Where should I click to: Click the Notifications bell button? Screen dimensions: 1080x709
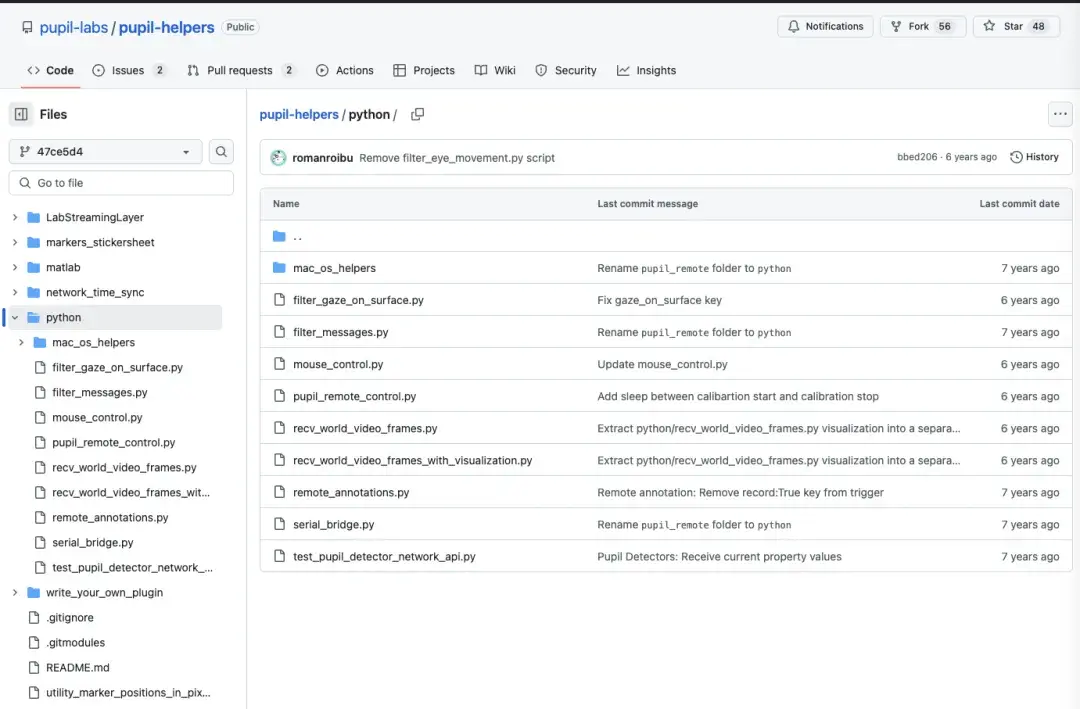[x=825, y=27]
